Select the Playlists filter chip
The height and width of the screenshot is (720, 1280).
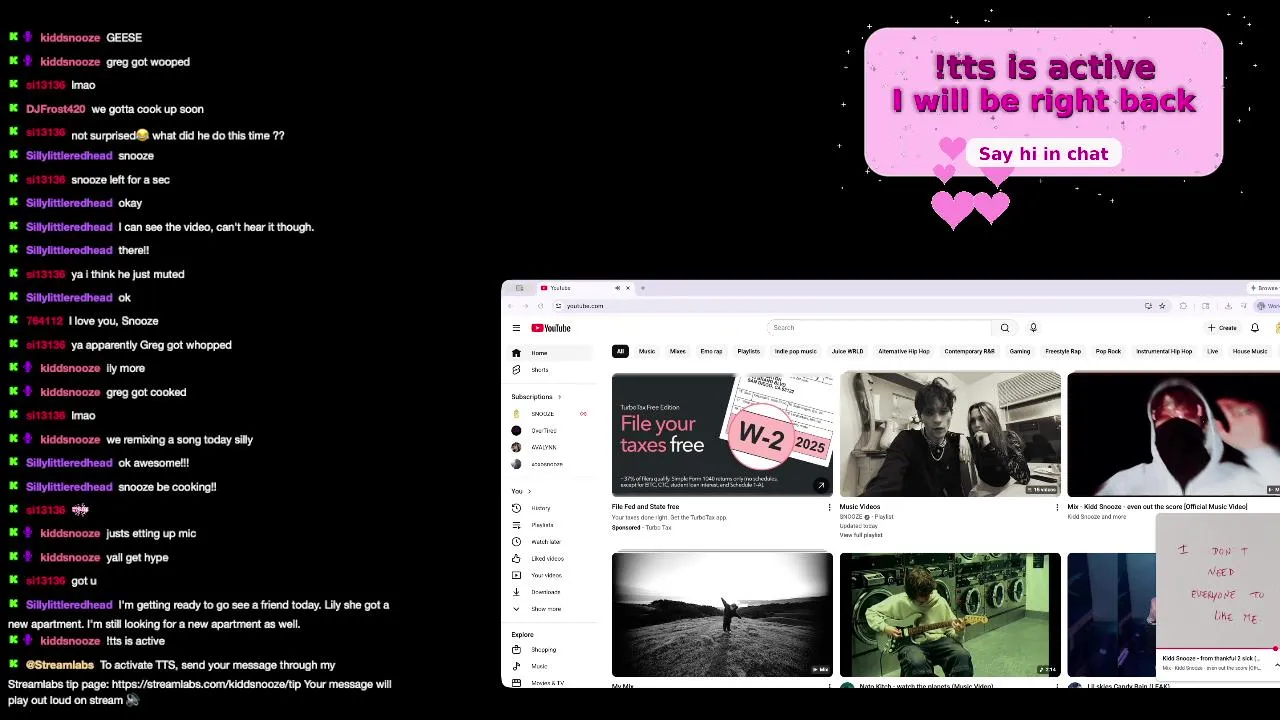pyautogui.click(x=748, y=352)
